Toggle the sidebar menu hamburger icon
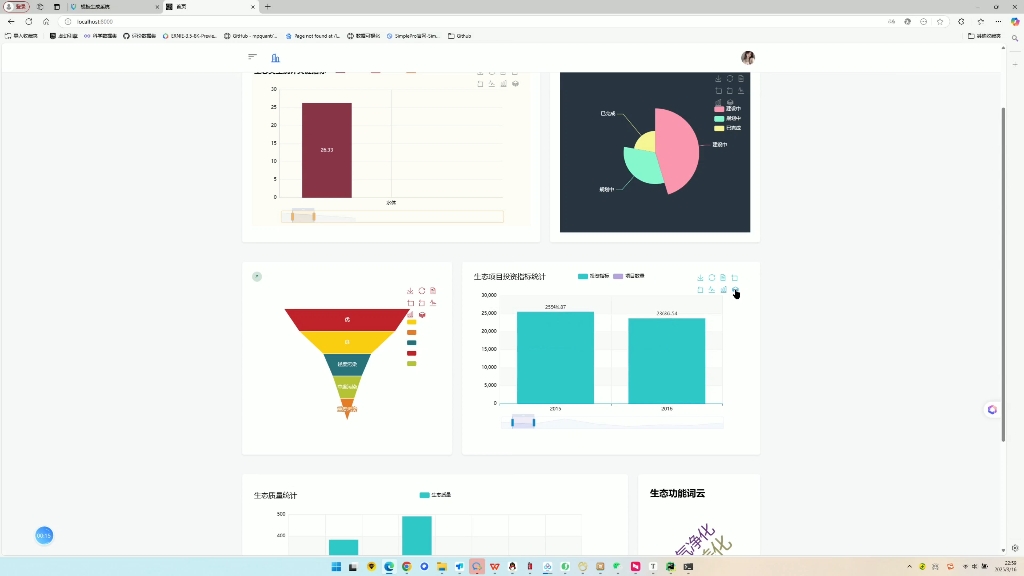 (252, 57)
